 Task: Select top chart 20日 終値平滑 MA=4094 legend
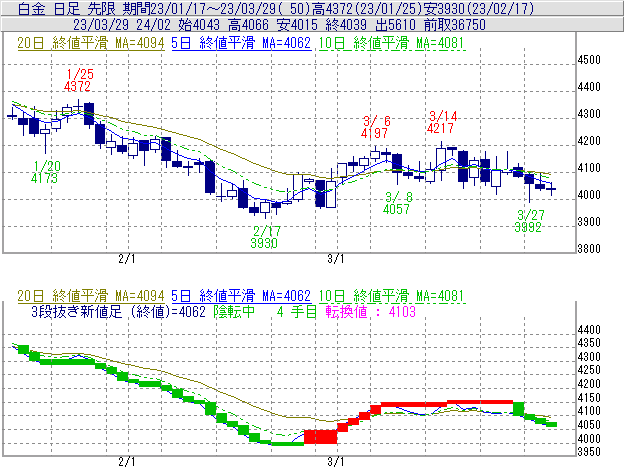tap(91, 43)
